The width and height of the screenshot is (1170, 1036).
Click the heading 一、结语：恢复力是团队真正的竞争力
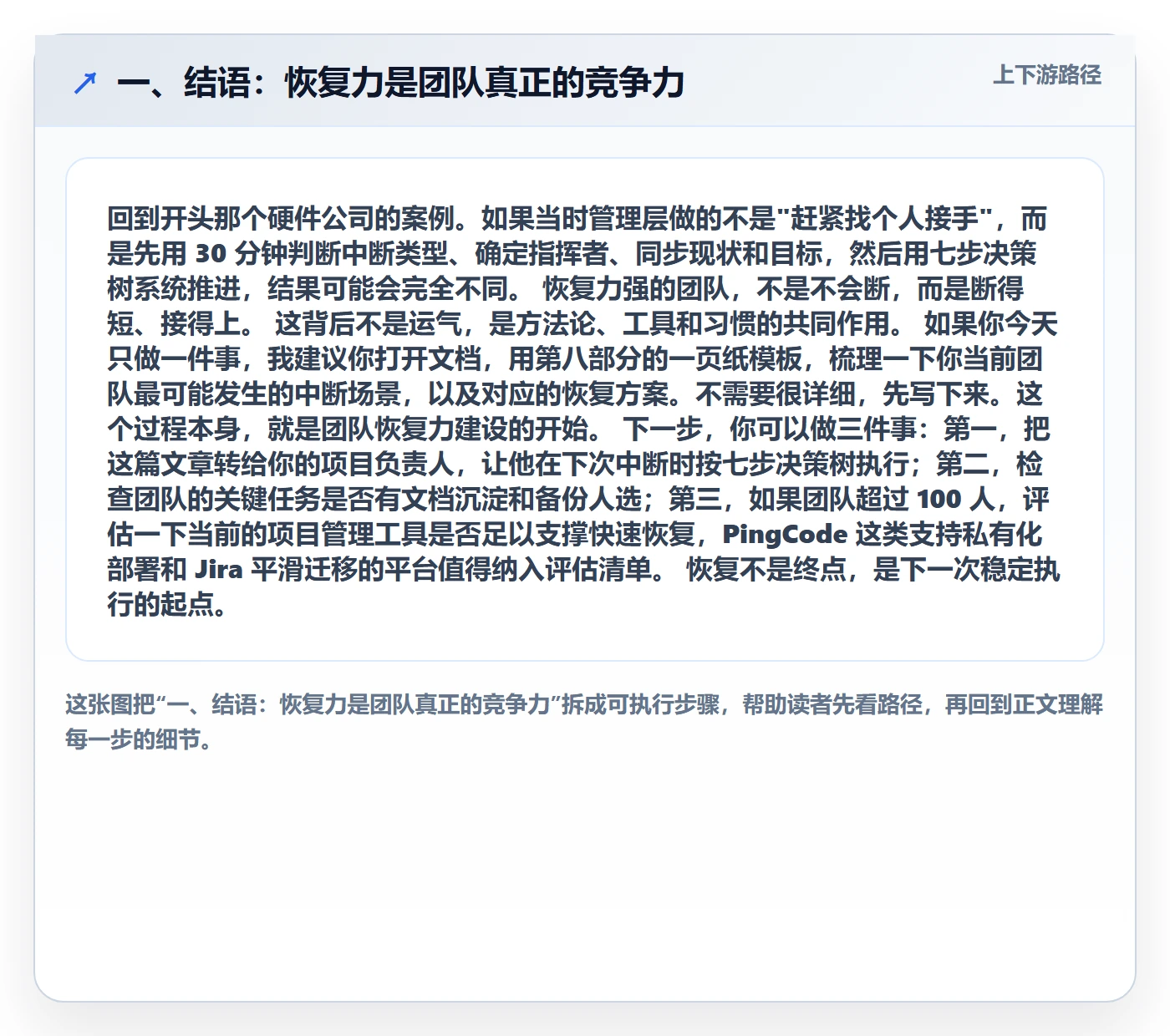pyautogui.click(x=401, y=83)
